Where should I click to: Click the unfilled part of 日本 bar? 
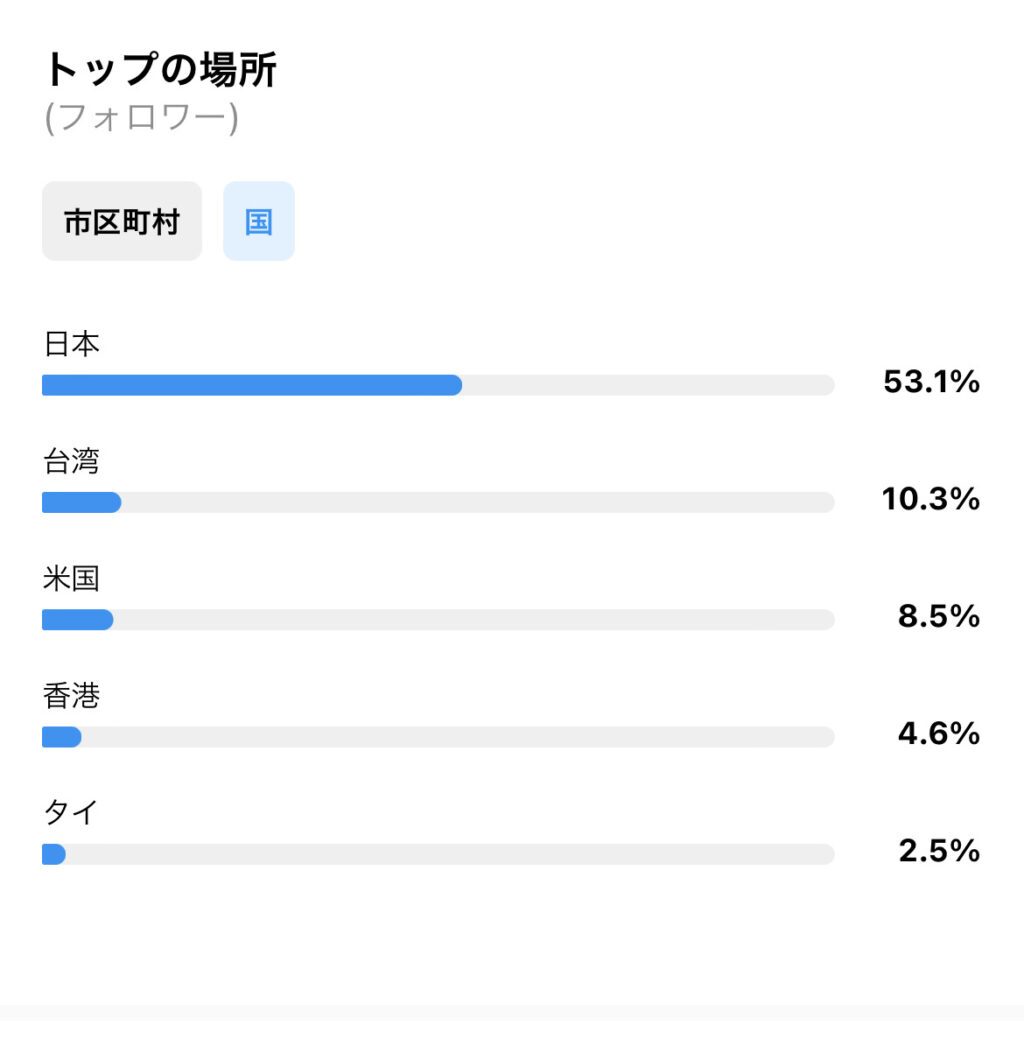[648, 385]
